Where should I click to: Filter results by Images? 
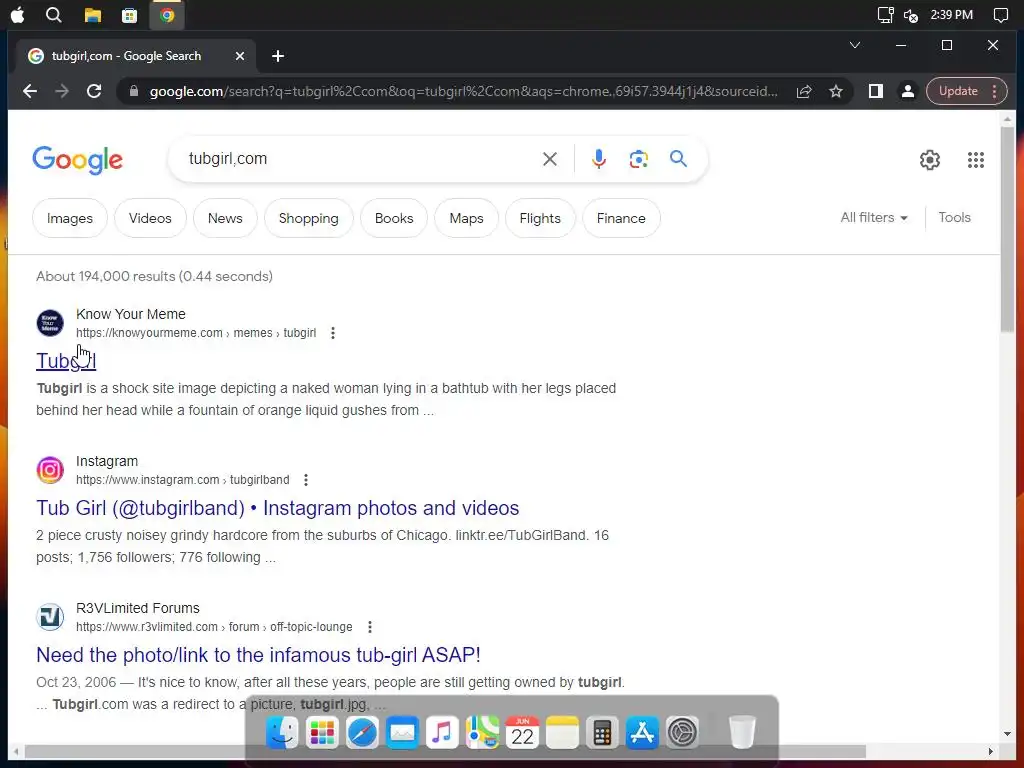pos(70,218)
